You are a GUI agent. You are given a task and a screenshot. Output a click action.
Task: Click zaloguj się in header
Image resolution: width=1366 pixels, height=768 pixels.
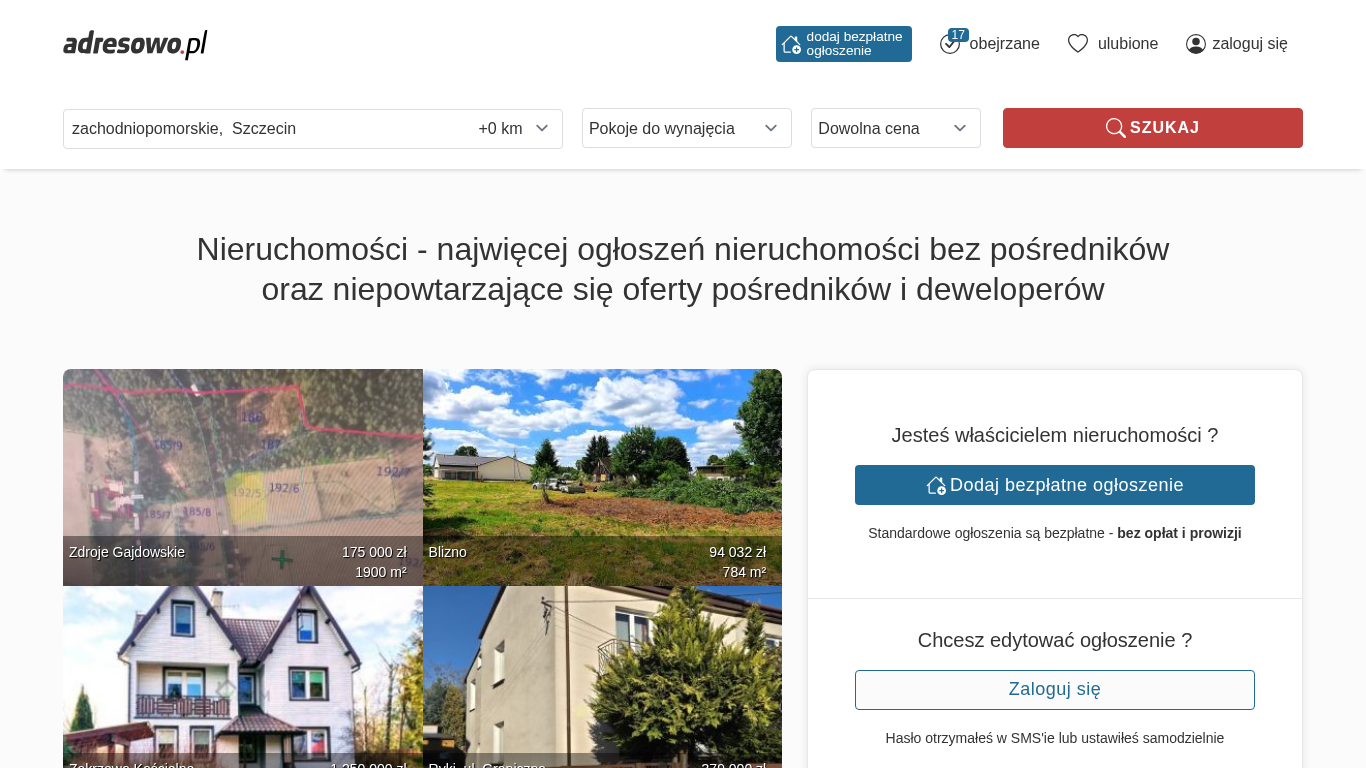click(1249, 44)
